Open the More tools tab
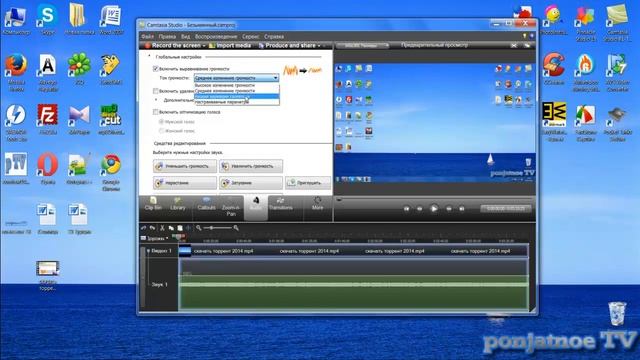This screenshot has width=640, height=360. (x=317, y=204)
